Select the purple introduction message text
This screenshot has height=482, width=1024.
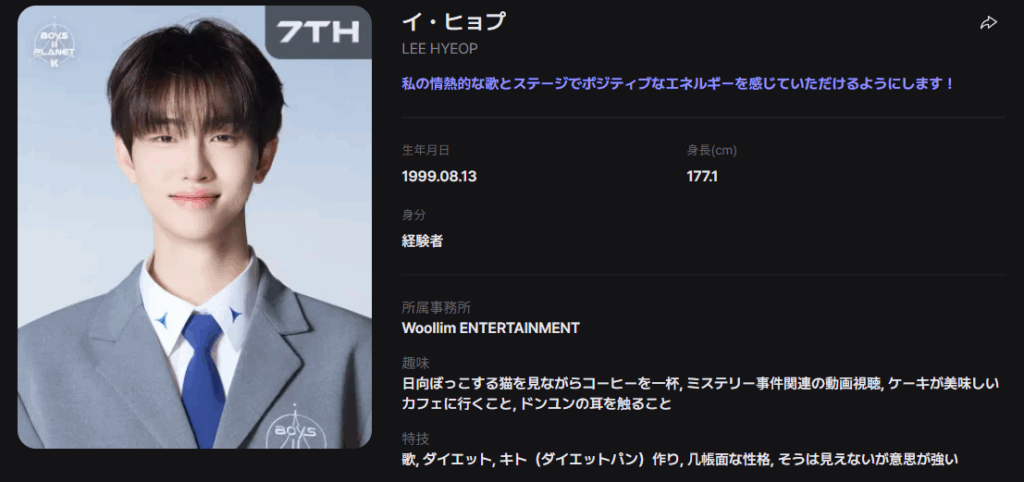pos(679,84)
